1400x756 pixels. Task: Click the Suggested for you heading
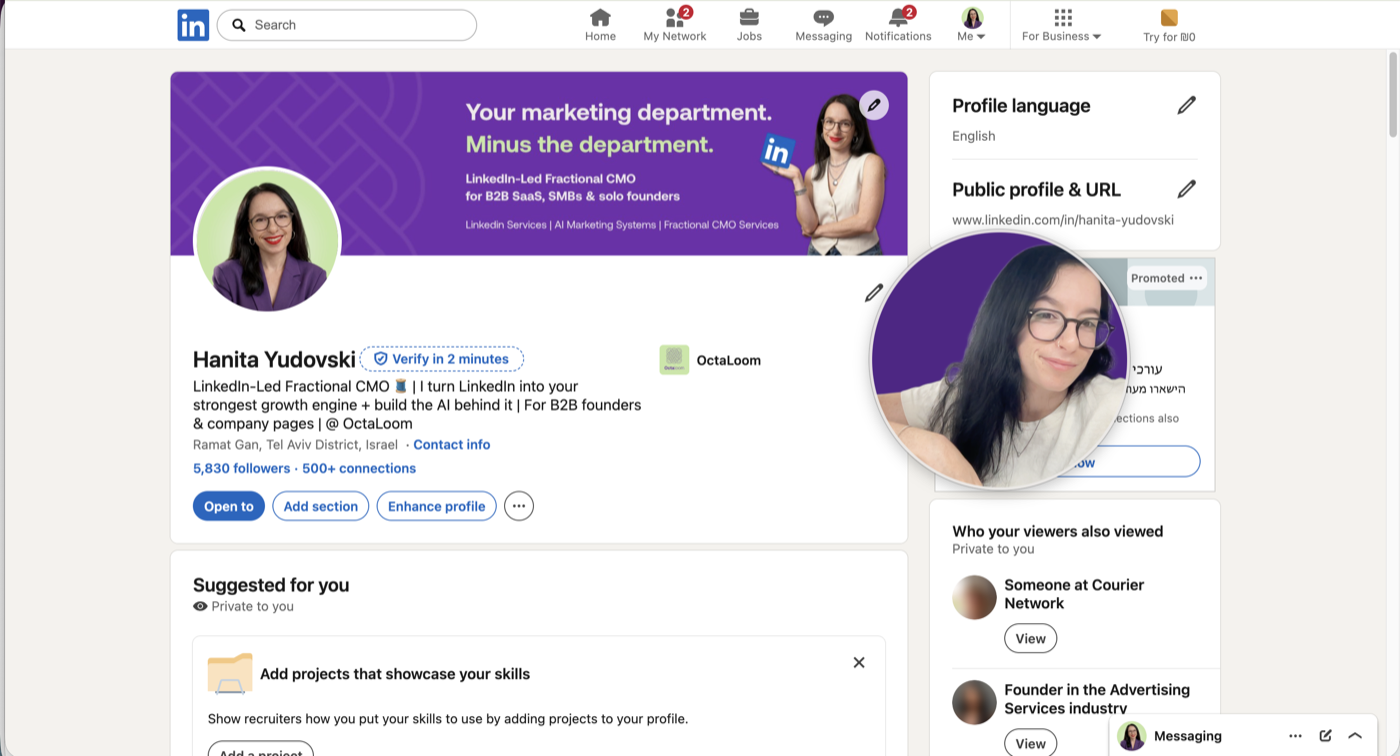pos(271,585)
